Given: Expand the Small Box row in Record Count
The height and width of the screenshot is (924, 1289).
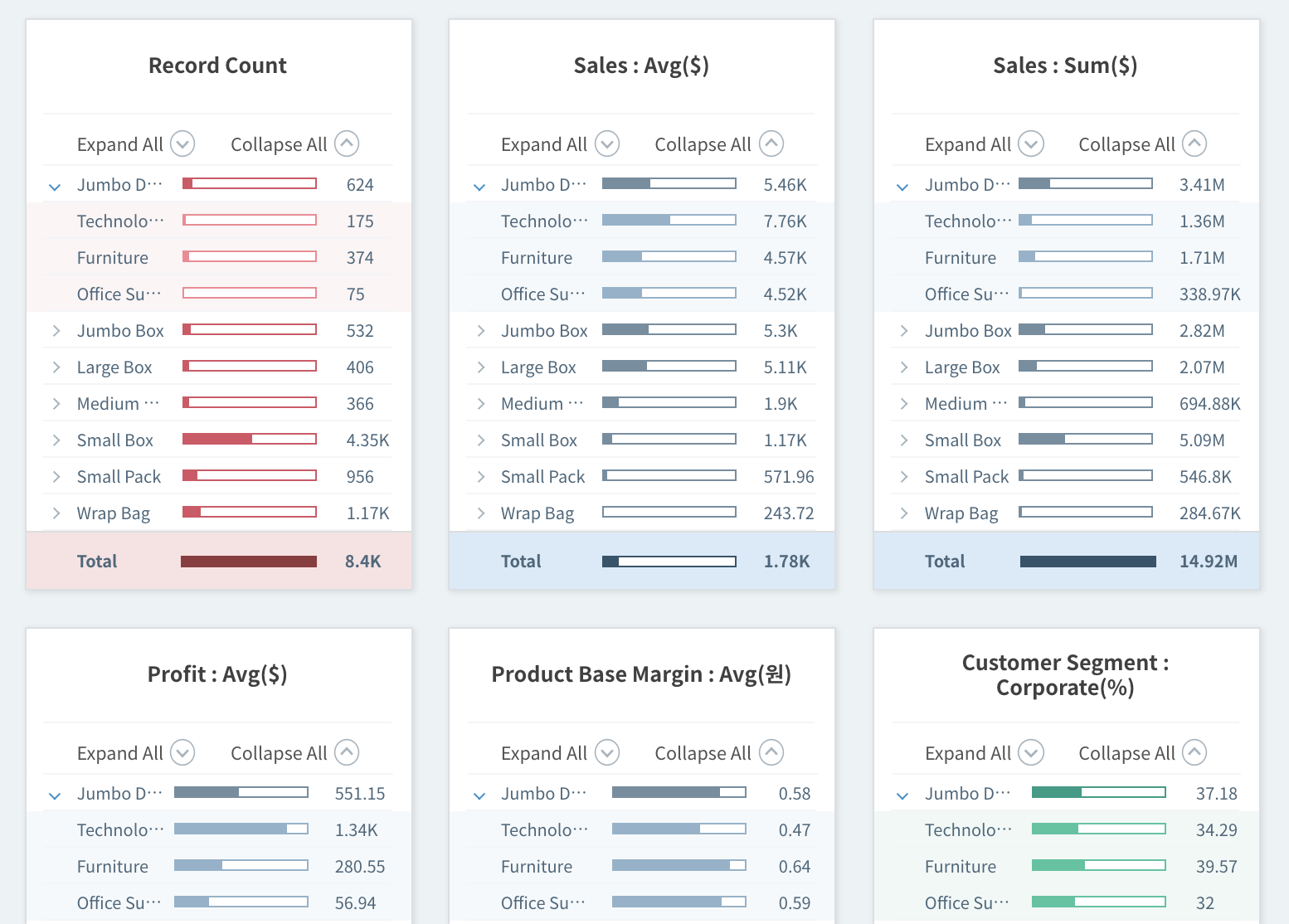Looking at the screenshot, I should pyautogui.click(x=56, y=440).
